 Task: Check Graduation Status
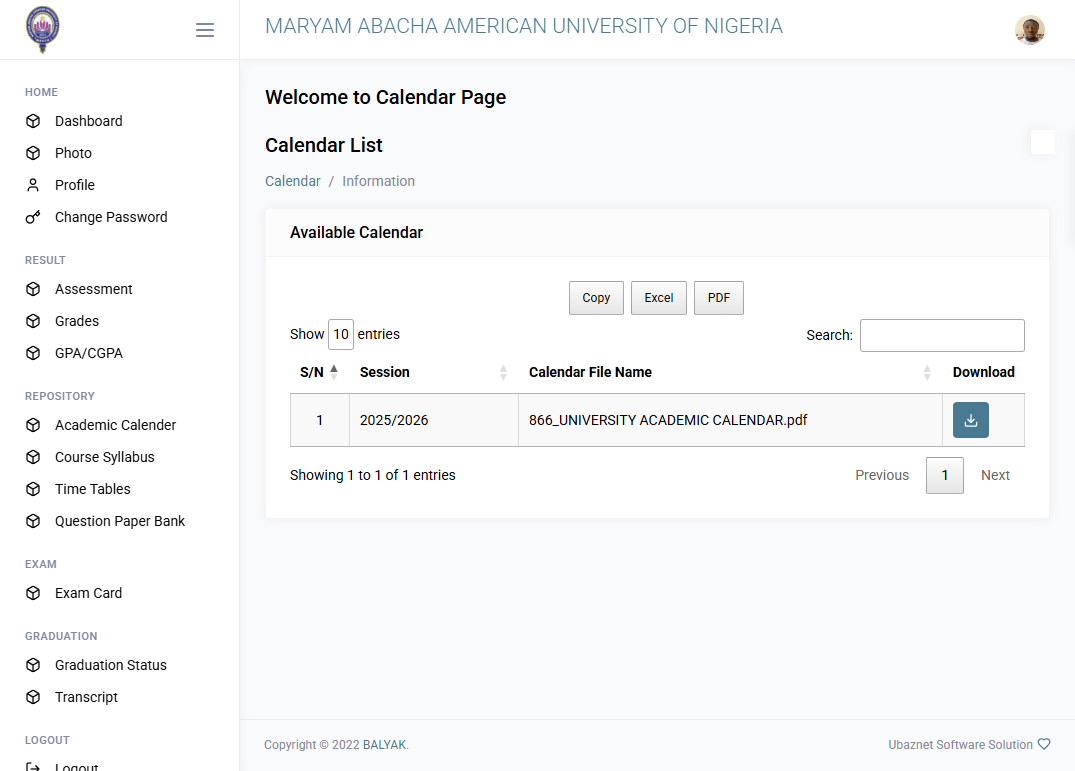(x=110, y=665)
